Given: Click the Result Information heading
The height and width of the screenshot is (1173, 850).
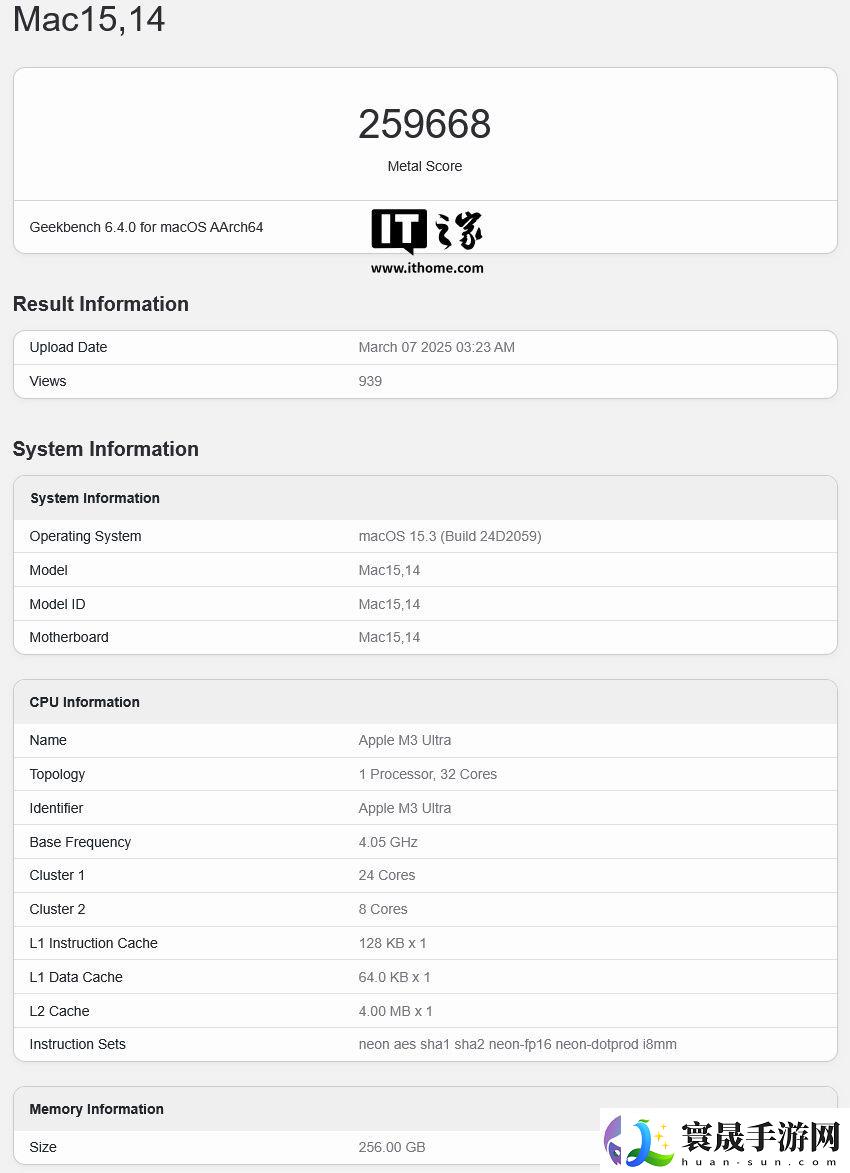Looking at the screenshot, I should (x=100, y=304).
